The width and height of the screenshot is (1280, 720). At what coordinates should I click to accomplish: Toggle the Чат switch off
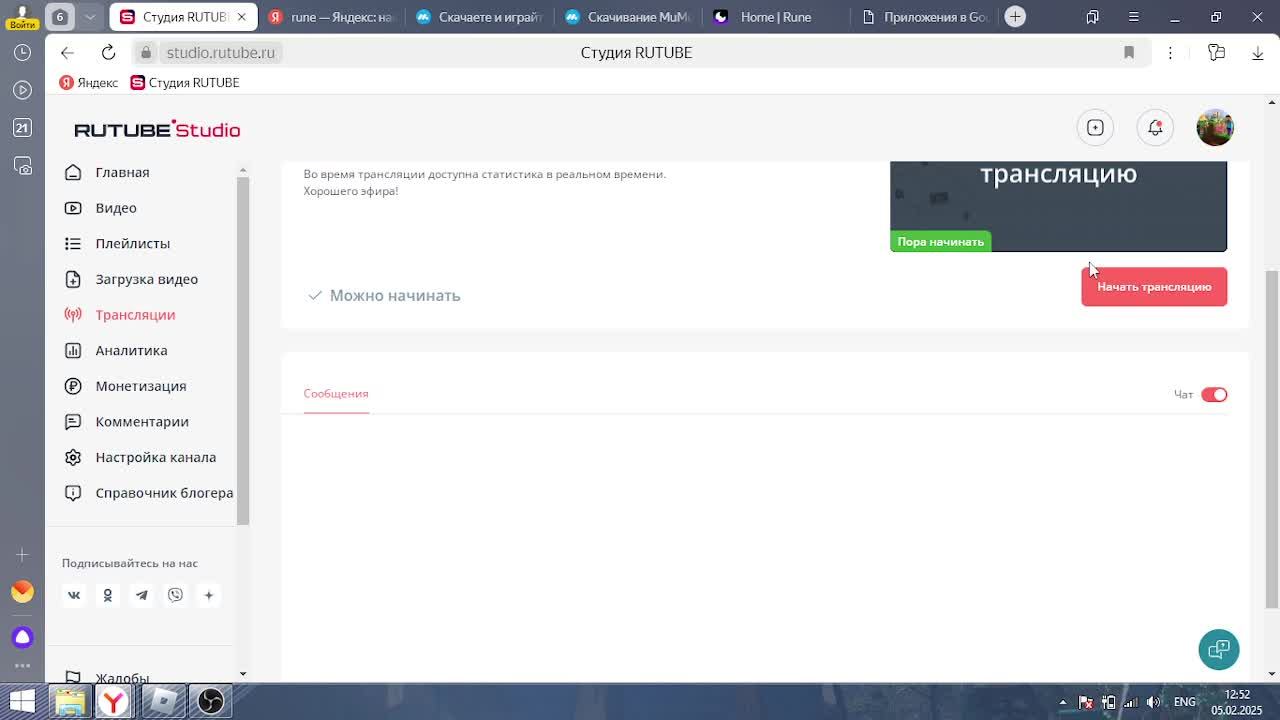click(x=1214, y=394)
